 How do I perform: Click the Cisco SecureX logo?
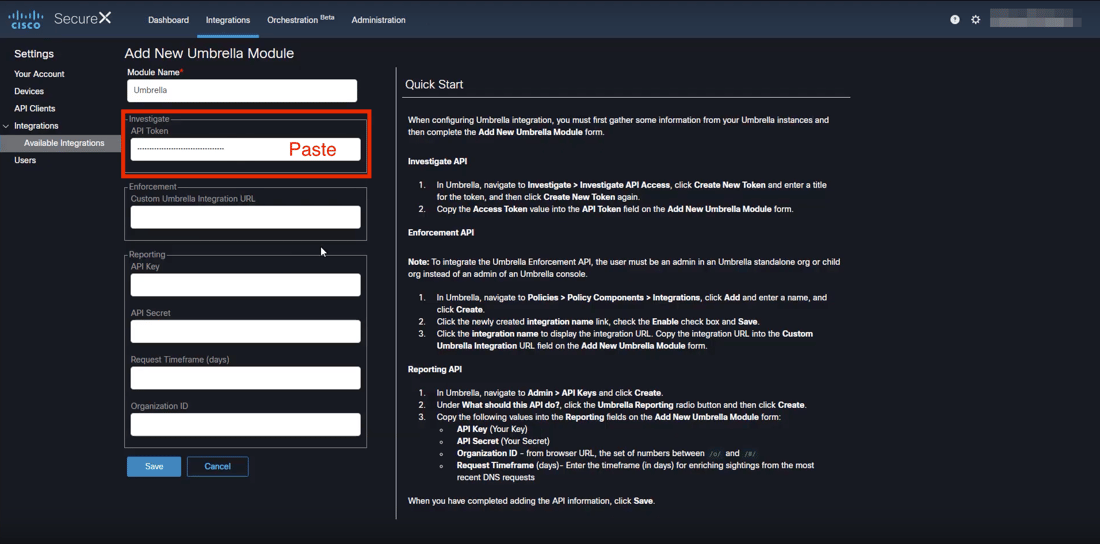pyautogui.click(x=60, y=19)
